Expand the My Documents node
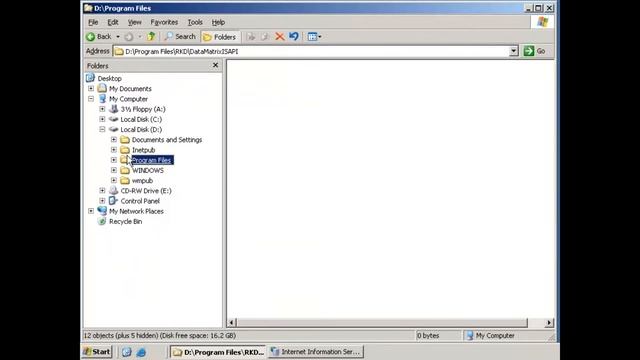The width and height of the screenshot is (640, 360). (x=91, y=89)
